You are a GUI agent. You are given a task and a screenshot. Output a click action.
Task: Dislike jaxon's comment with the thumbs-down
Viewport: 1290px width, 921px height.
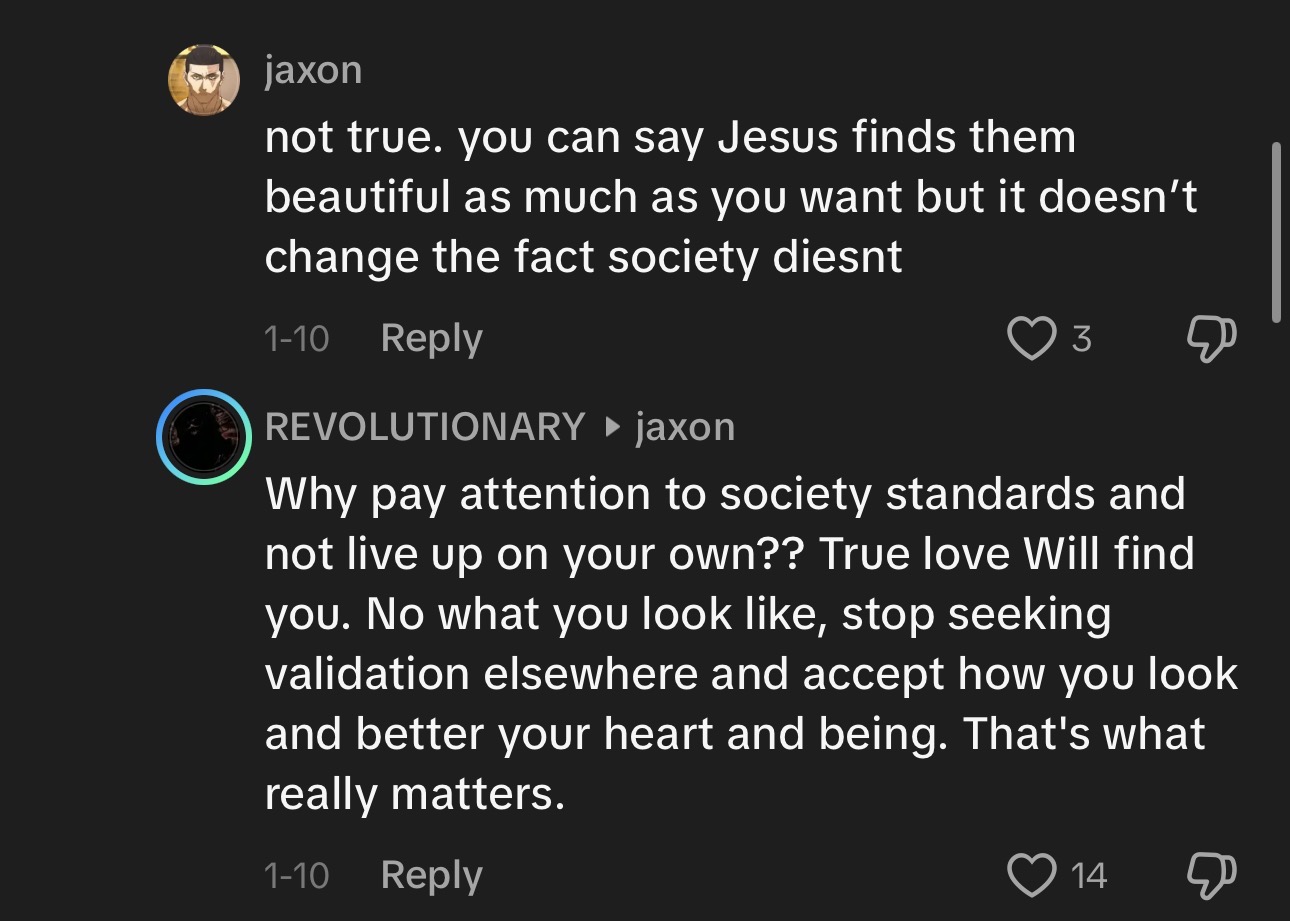1211,339
